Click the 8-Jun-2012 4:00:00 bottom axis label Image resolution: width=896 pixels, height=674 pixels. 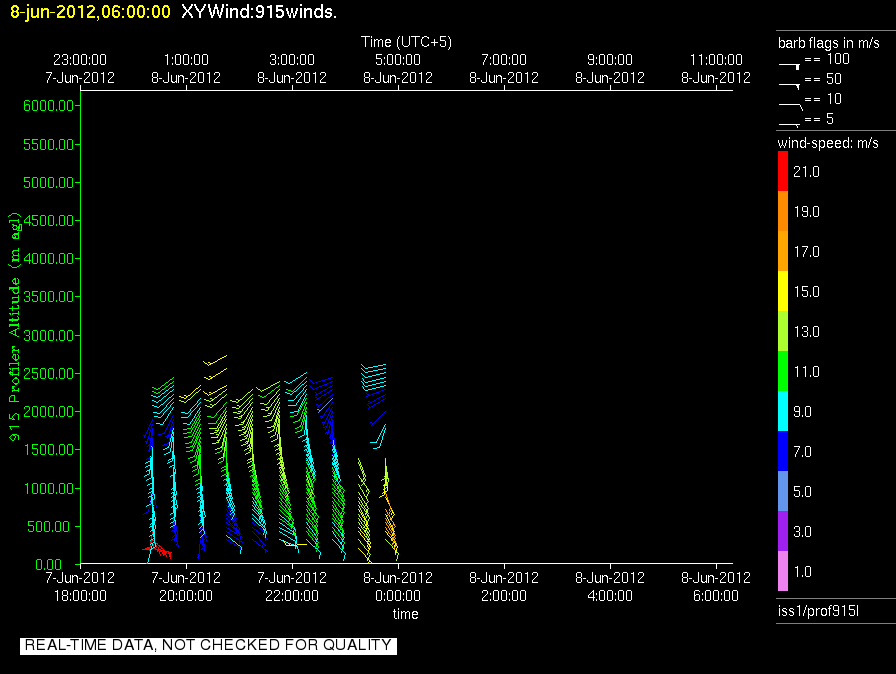[610, 587]
